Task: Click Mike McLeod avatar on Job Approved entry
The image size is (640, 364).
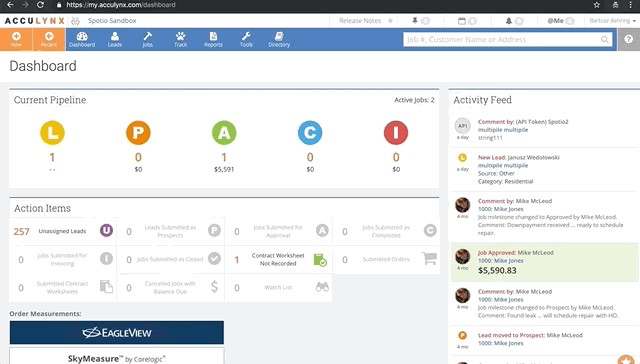Action: [x=462, y=256]
